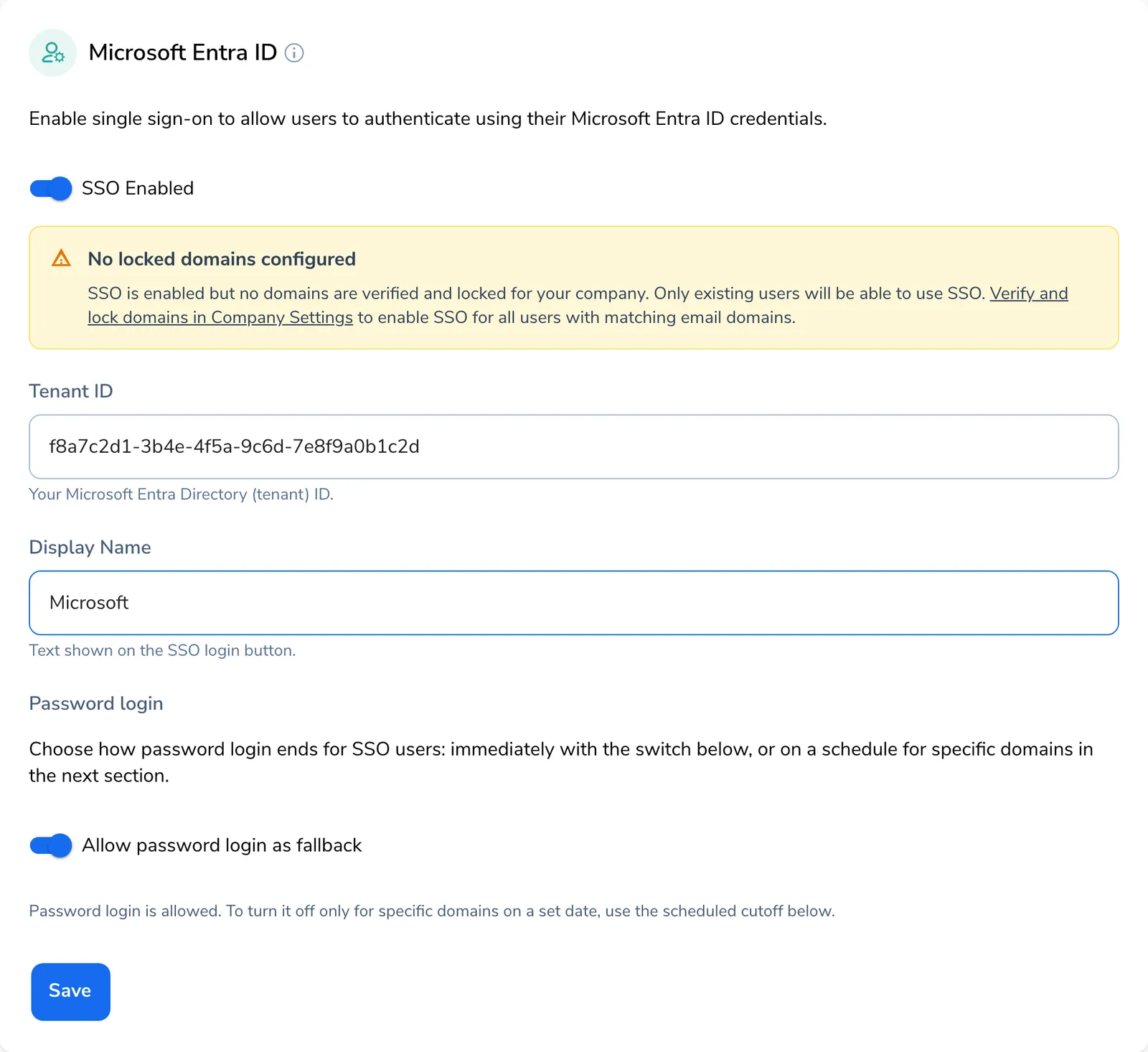
Task: Click the user settings icon in header
Action: pyautogui.click(x=52, y=53)
